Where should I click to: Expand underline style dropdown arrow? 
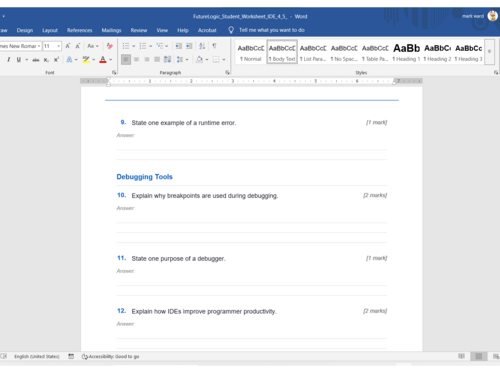(x=26, y=60)
